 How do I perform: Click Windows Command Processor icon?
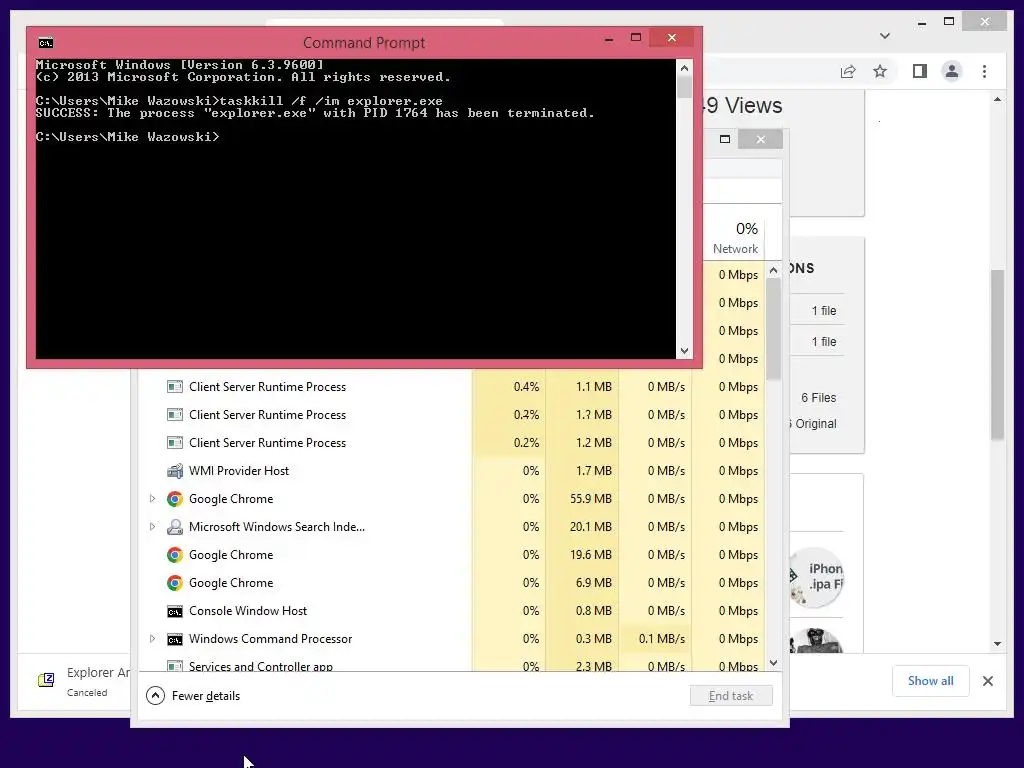click(174, 639)
